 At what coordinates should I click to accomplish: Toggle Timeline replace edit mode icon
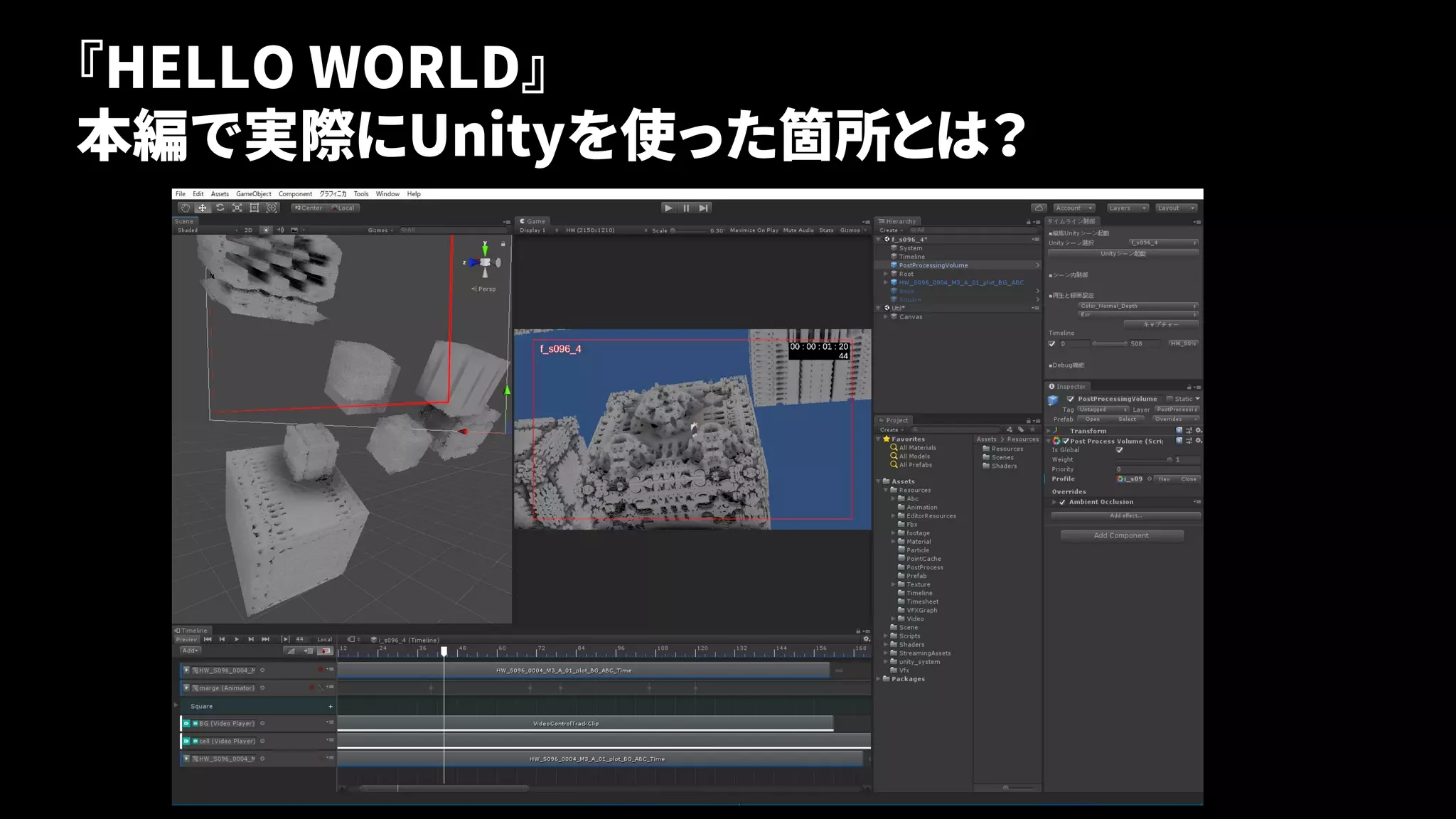coord(325,651)
